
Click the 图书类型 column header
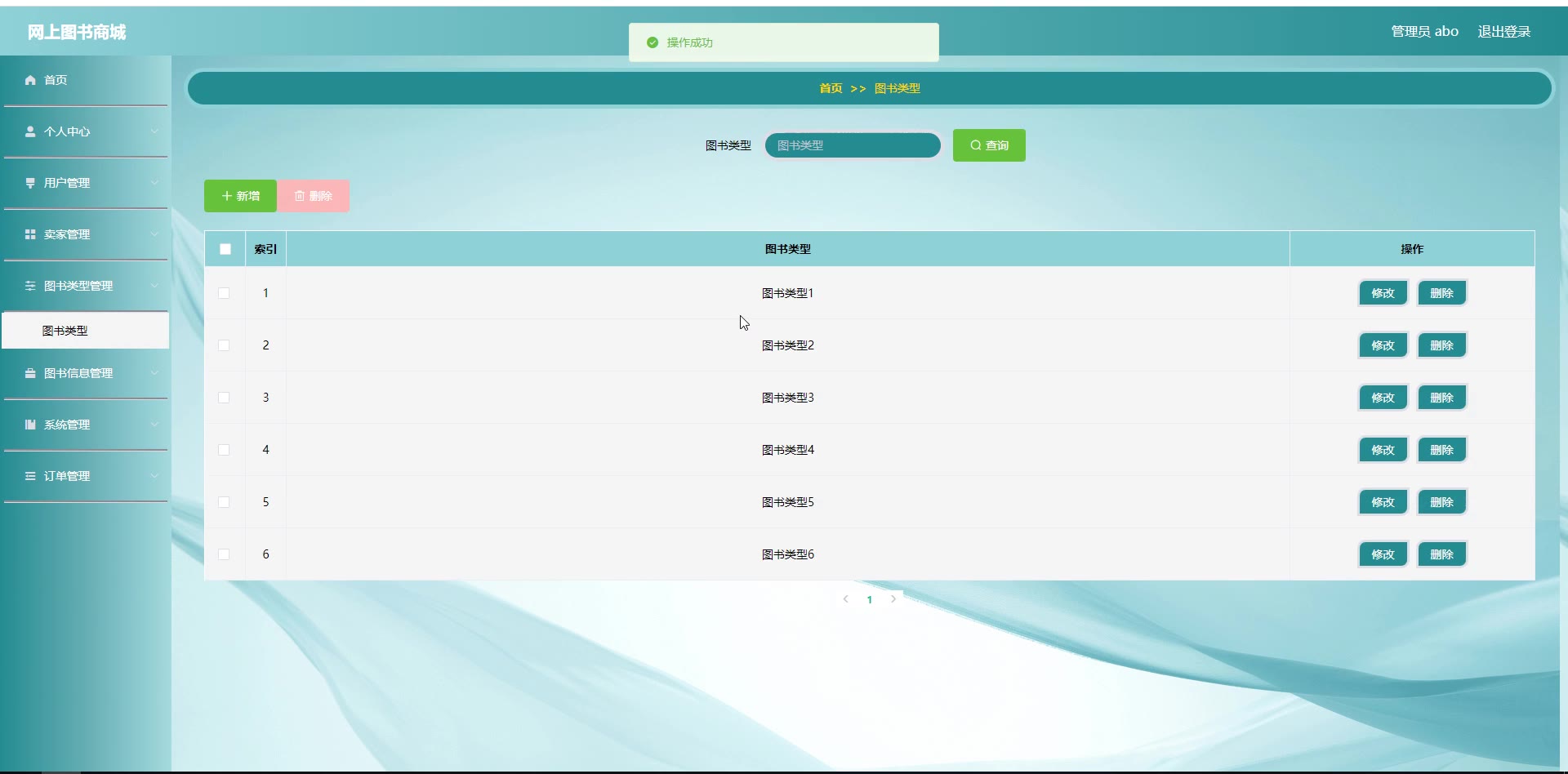click(788, 249)
